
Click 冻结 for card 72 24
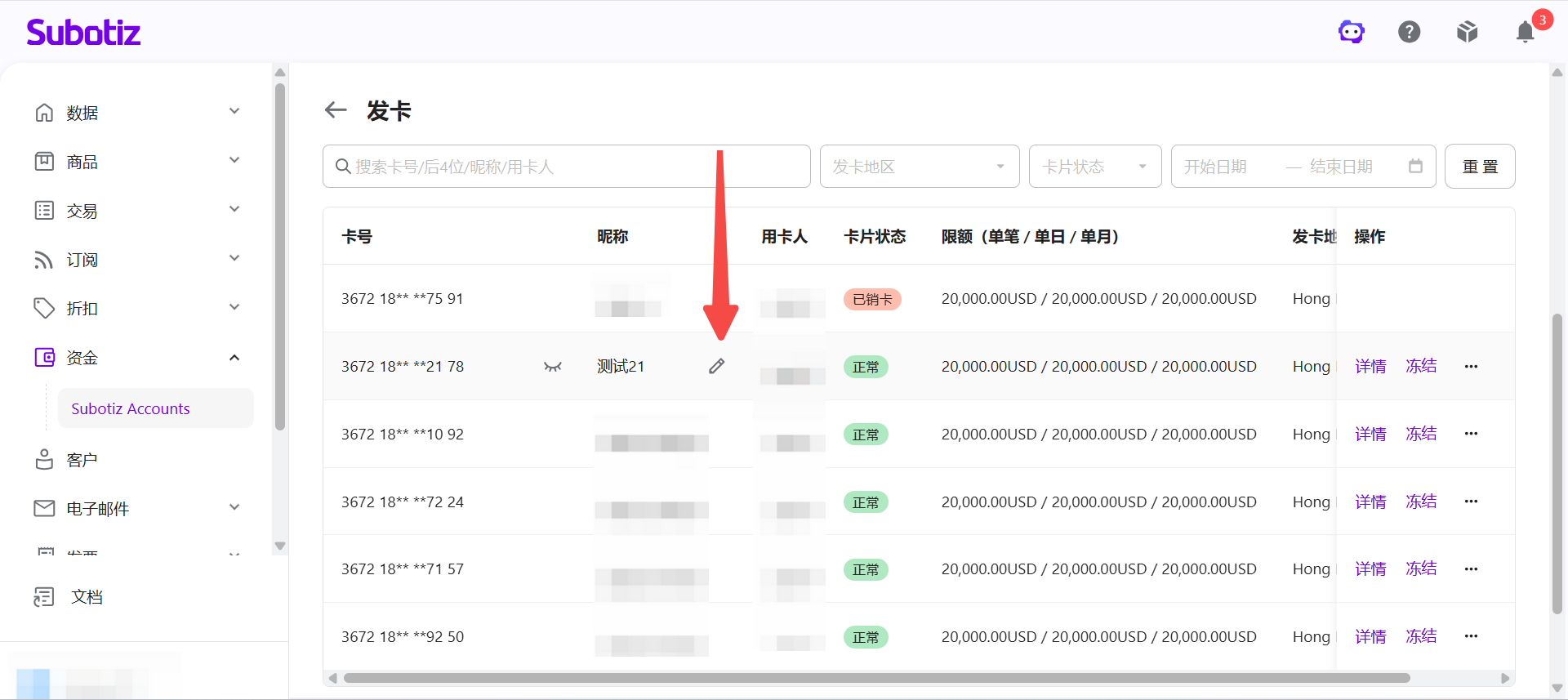point(1421,502)
